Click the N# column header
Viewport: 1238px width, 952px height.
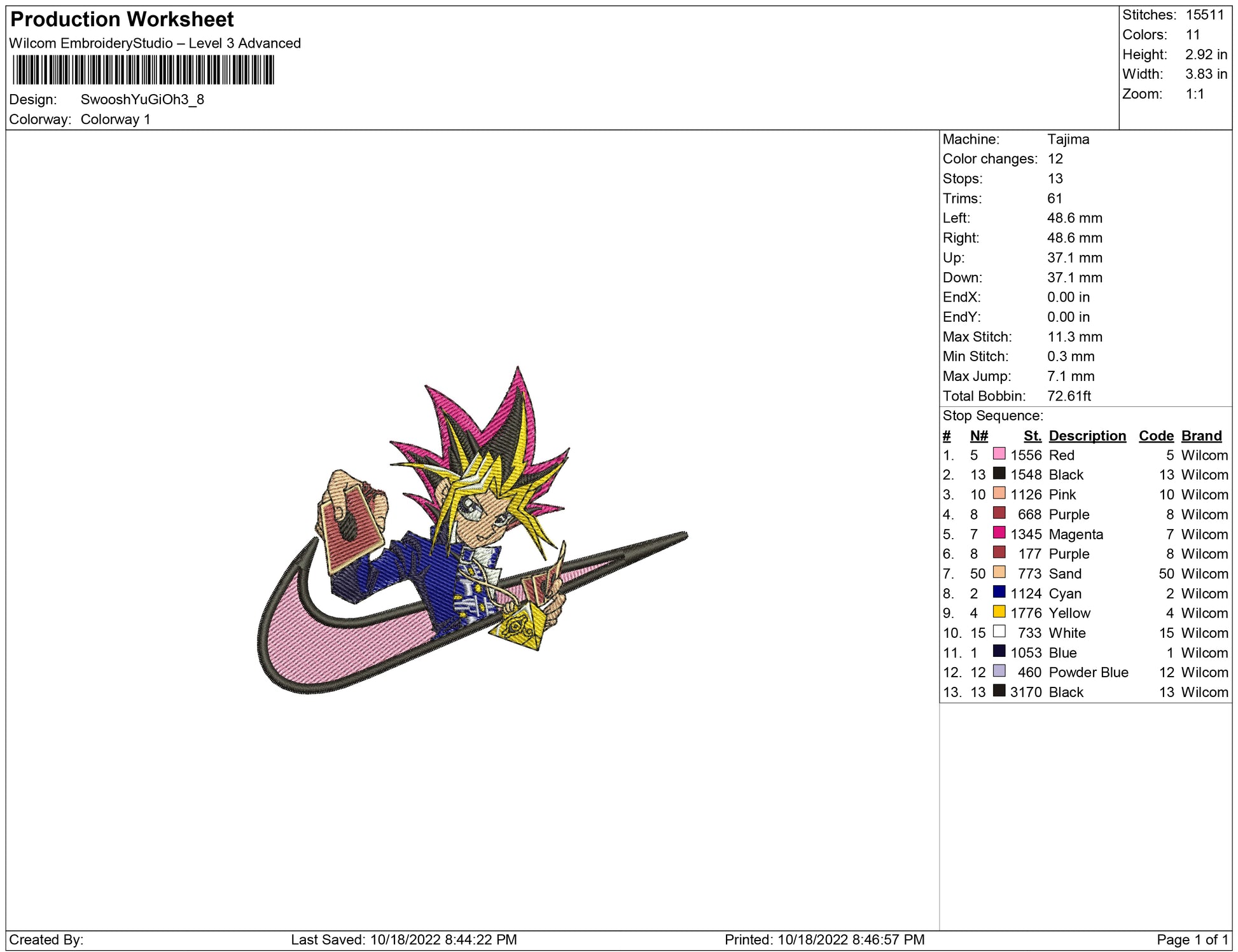[978, 436]
